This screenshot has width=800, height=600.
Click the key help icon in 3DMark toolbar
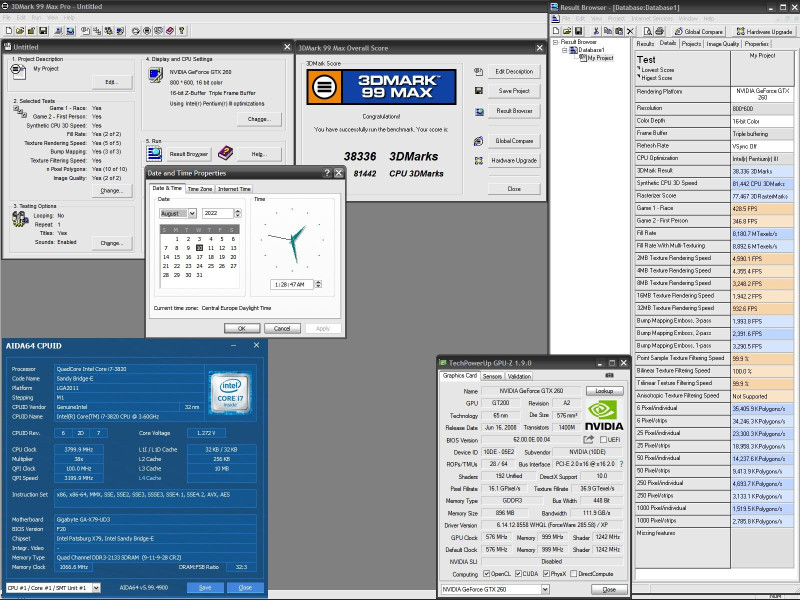click(x=182, y=31)
